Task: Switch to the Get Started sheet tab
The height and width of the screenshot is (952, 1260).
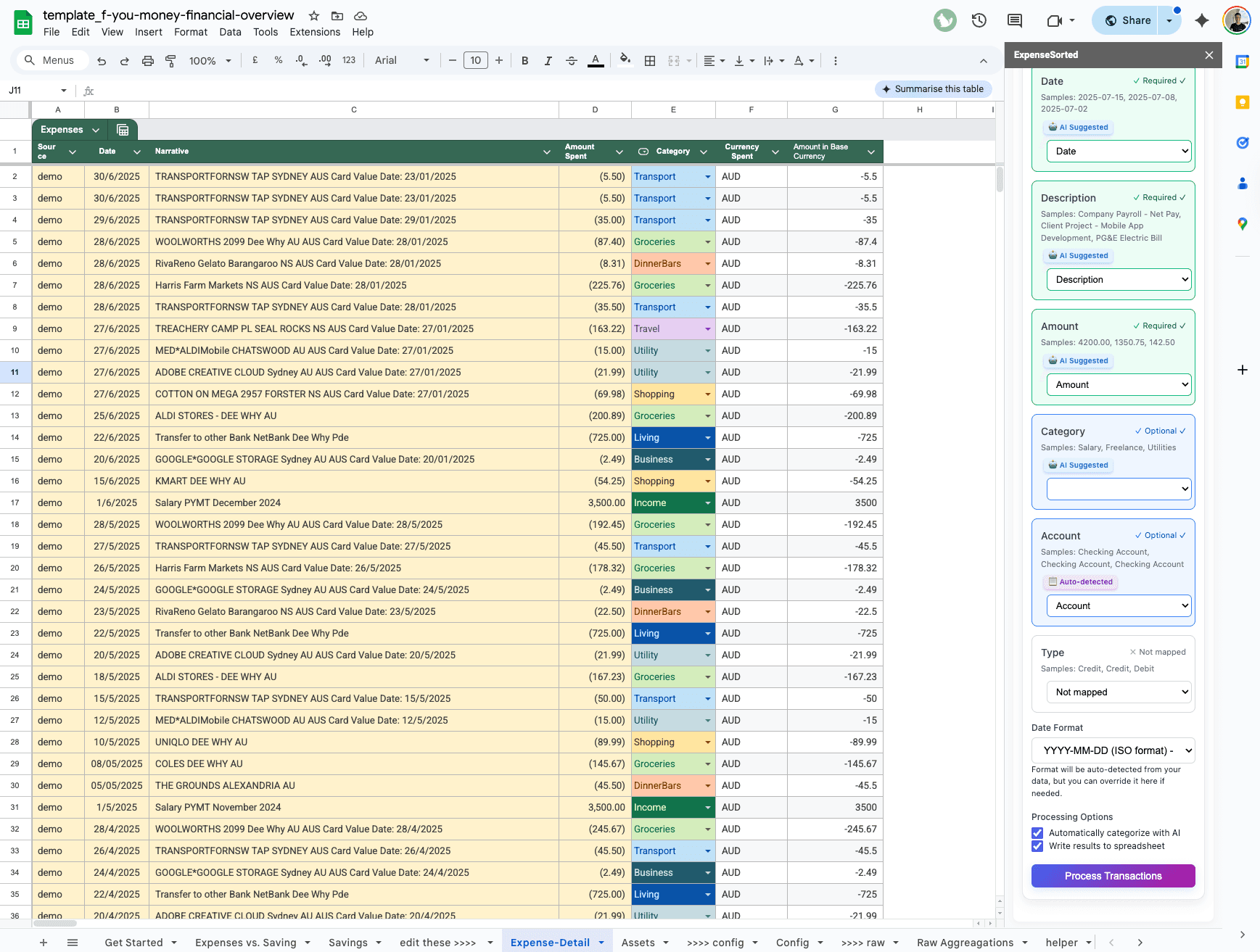Action: [134, 943]
